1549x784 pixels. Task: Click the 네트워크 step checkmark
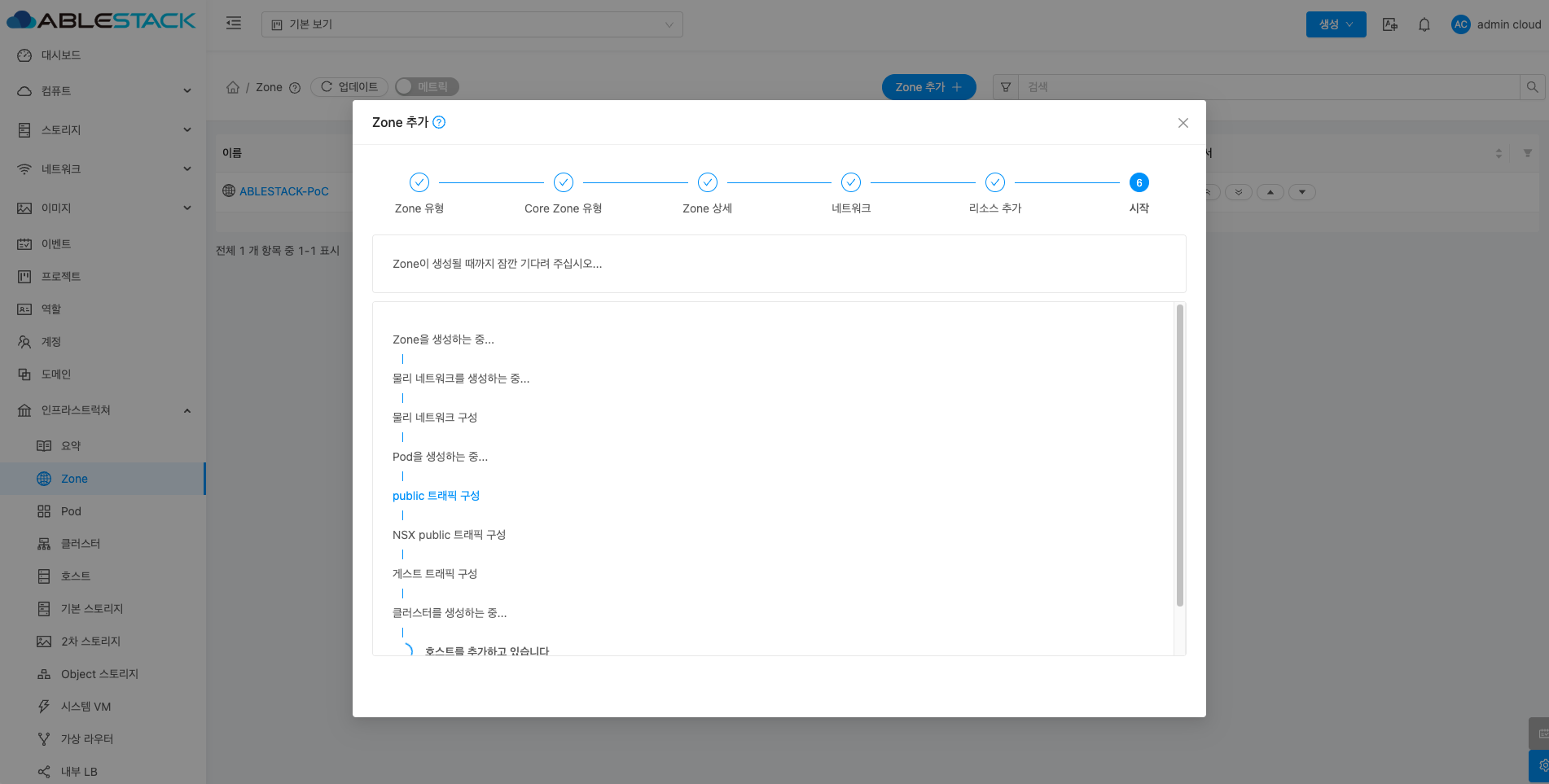851,182
